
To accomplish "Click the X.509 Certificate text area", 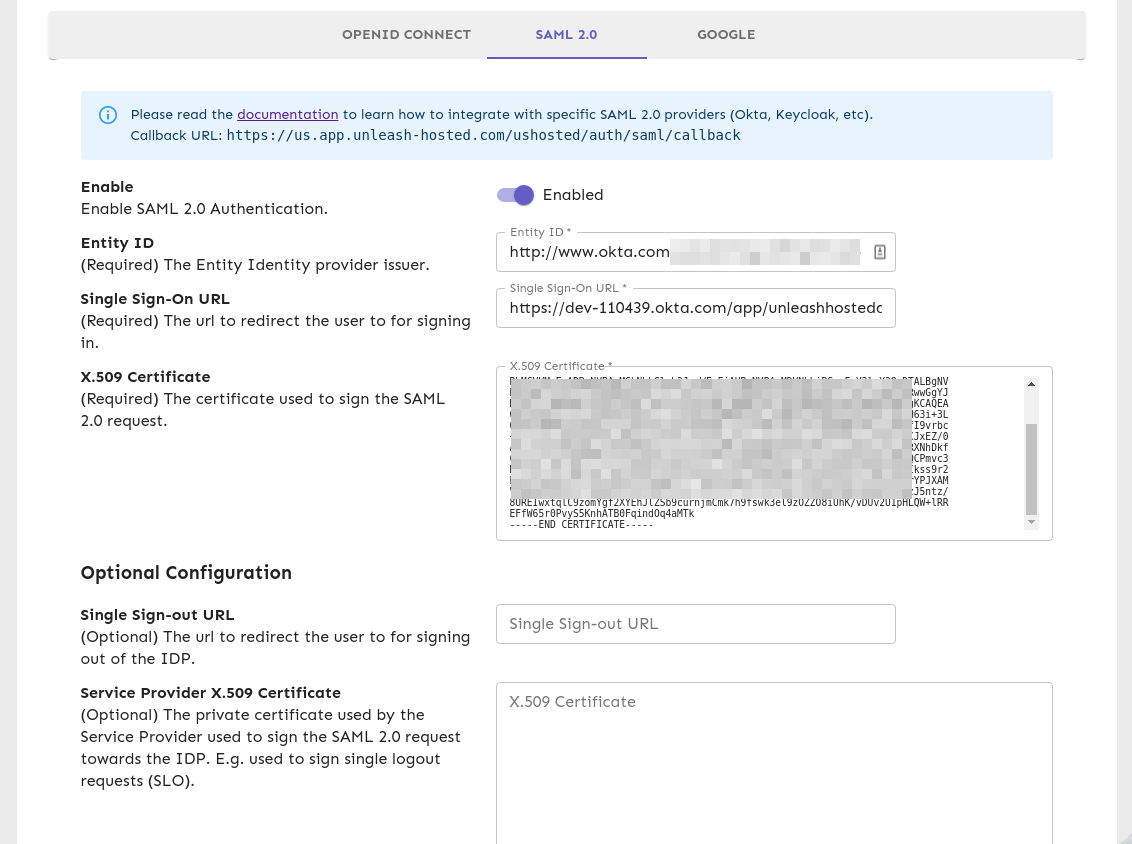I will point(760,450).
